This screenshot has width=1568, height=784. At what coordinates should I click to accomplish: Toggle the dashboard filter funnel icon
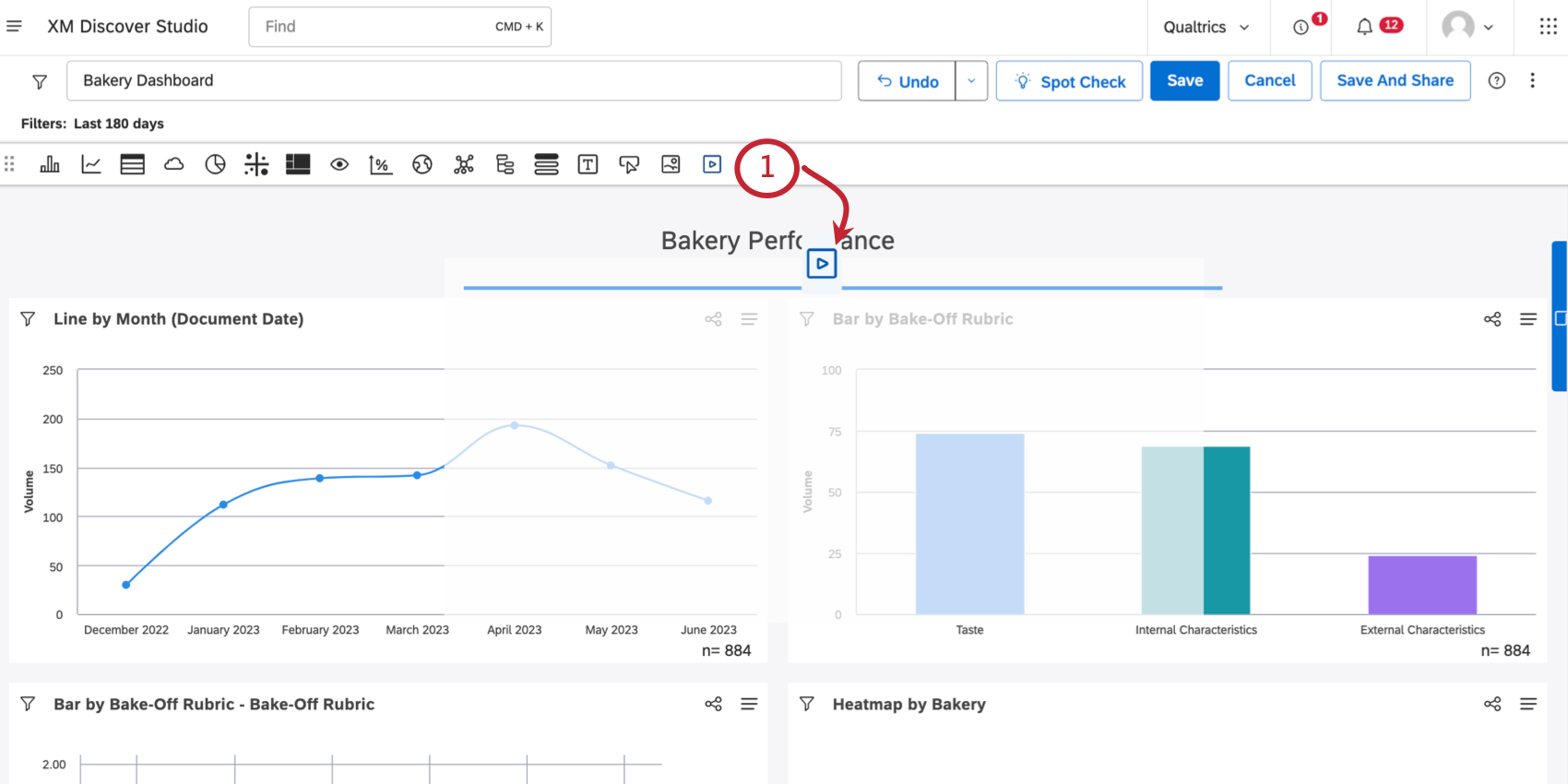[x=40, y=82]
